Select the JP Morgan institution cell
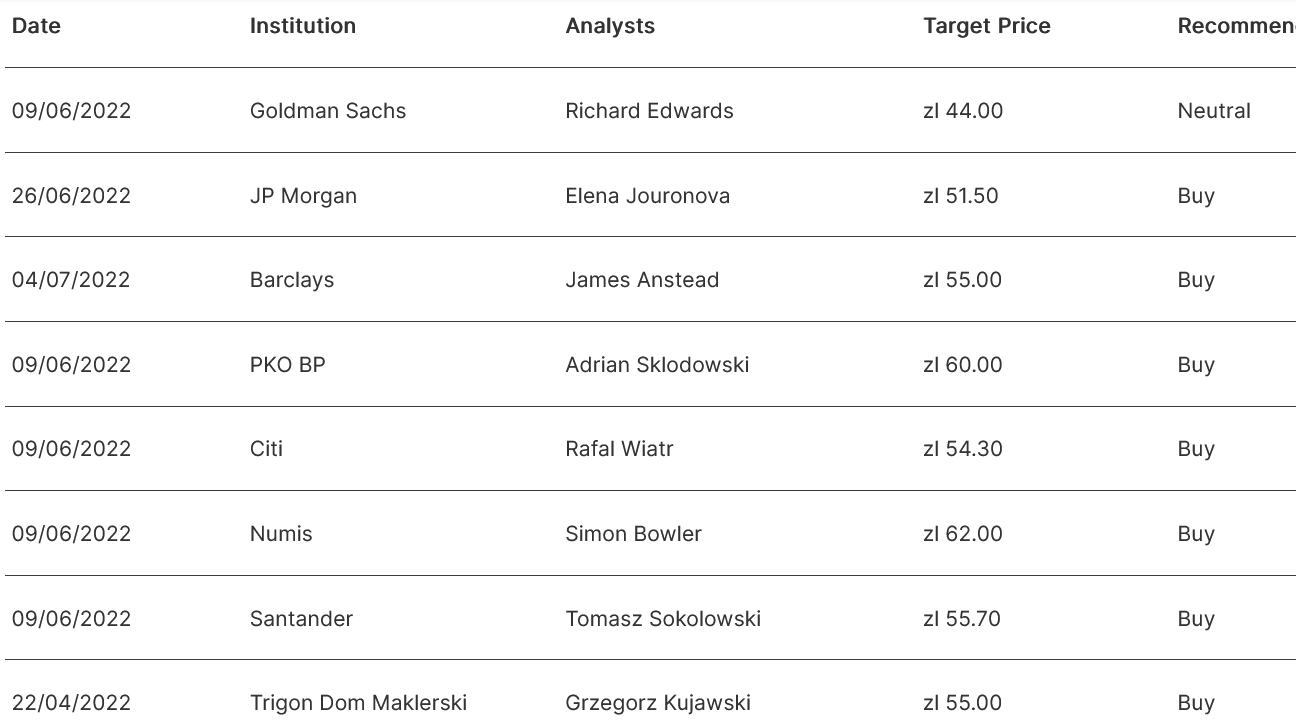Image resolution: width=1298 pixels, height=727 pixels. [x=303, y=196]
